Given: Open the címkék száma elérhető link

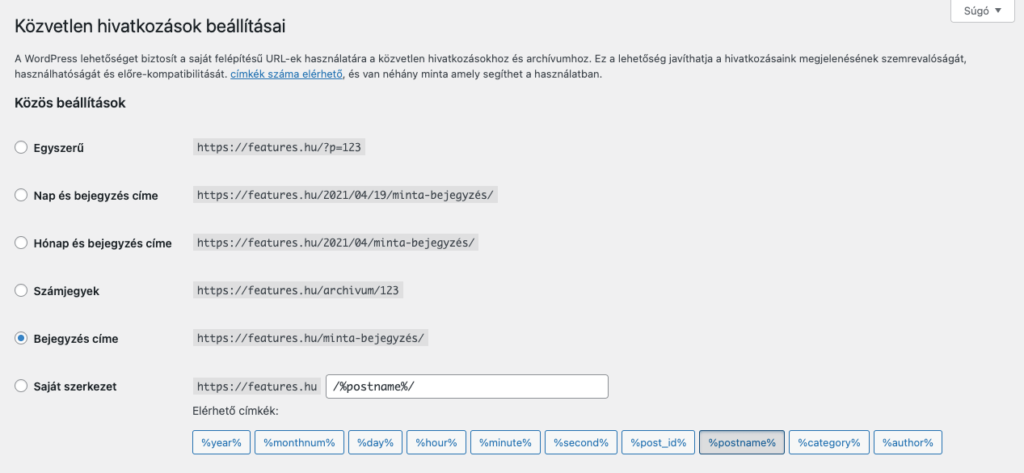Looking at the screenshot, I should 286,75.
